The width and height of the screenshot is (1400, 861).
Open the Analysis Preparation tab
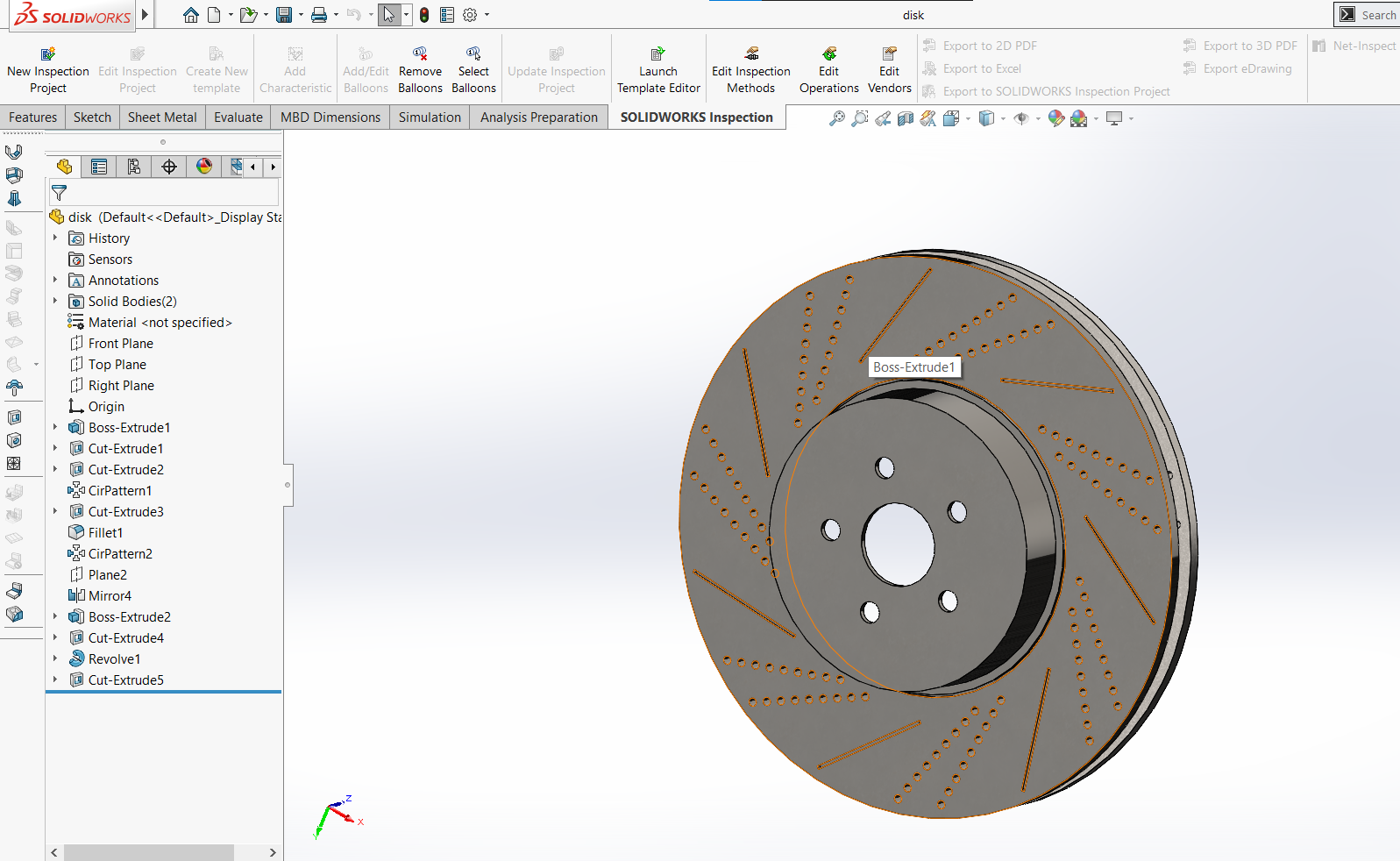(539, 117)
